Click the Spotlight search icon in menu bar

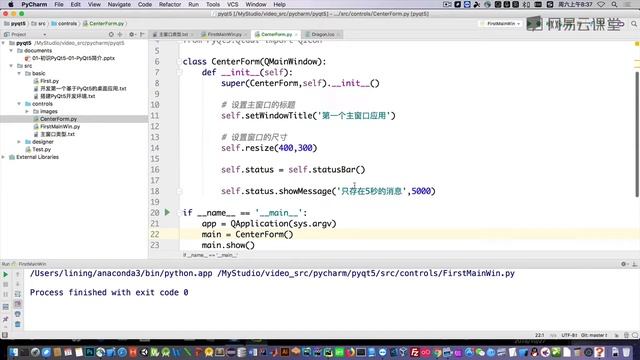(614, 4)
